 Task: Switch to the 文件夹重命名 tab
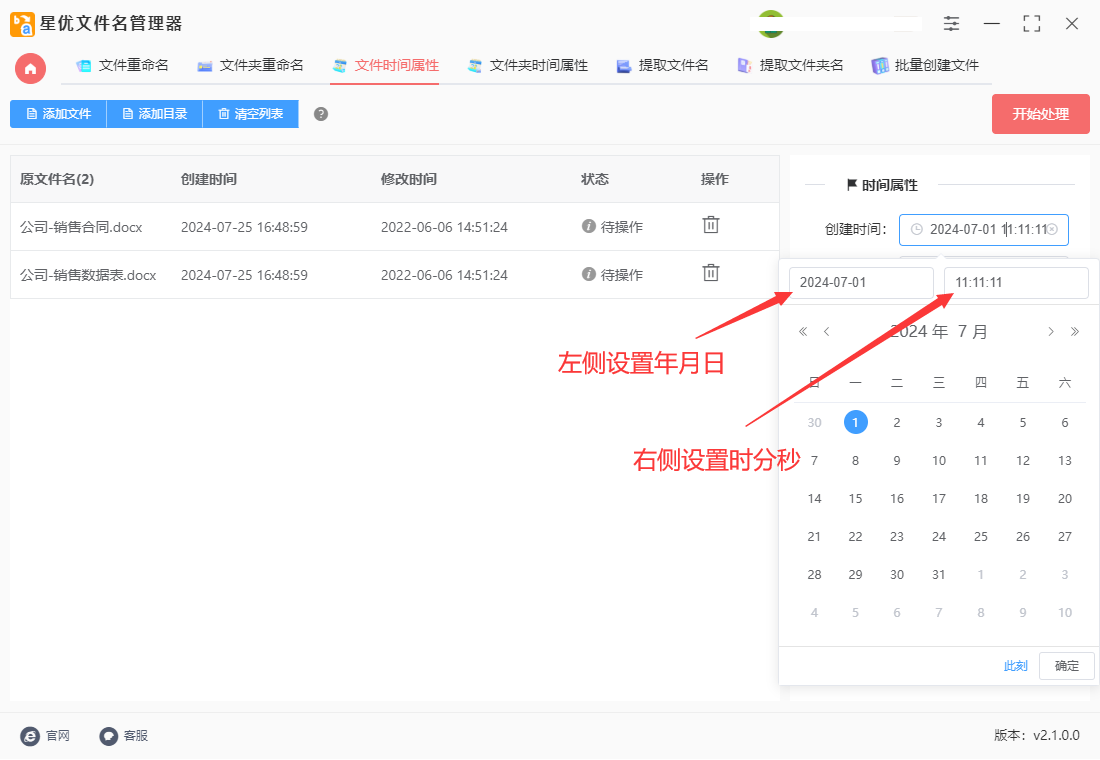click(x=250, y=66)
